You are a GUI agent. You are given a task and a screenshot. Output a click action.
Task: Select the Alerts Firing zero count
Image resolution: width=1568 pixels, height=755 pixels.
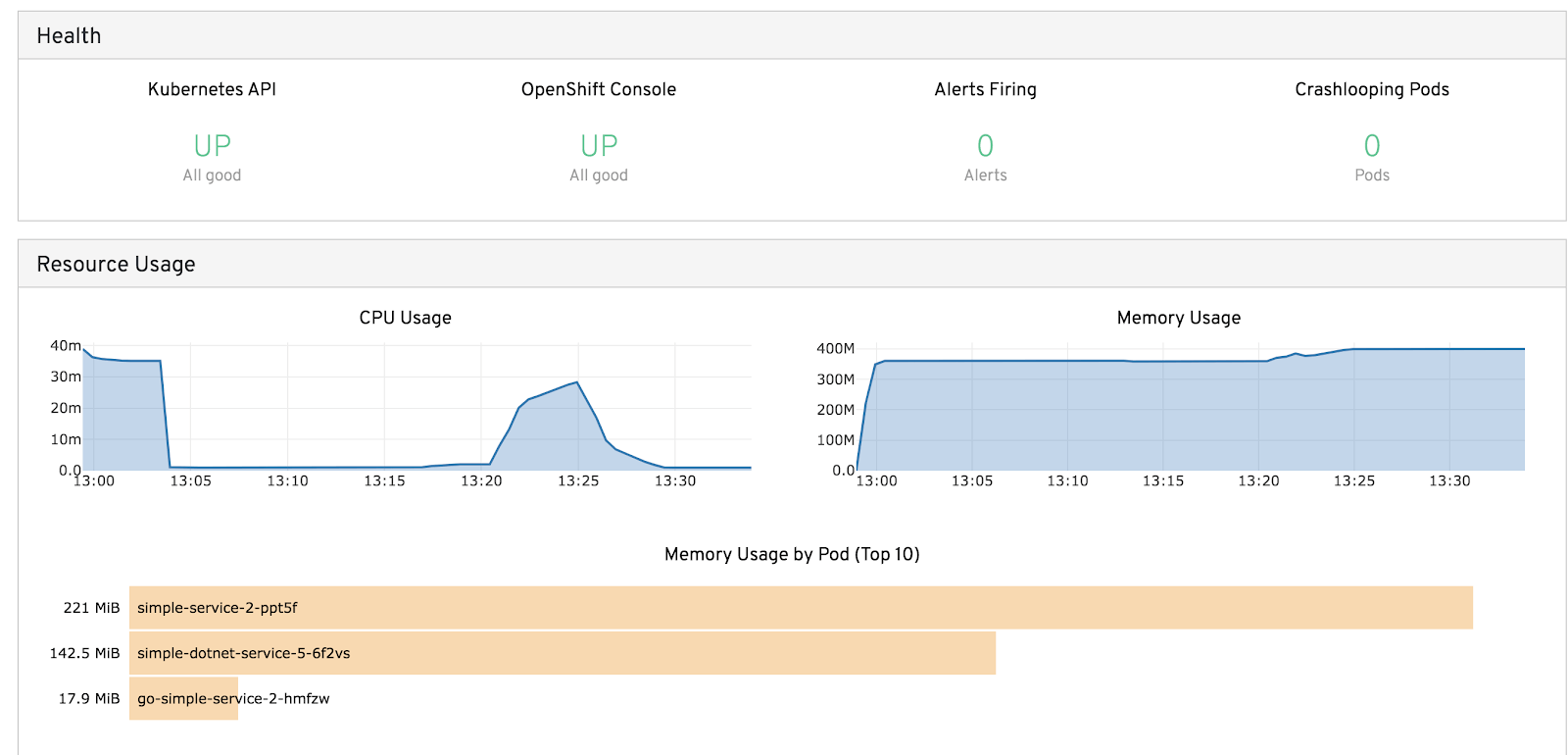(985, 146)
